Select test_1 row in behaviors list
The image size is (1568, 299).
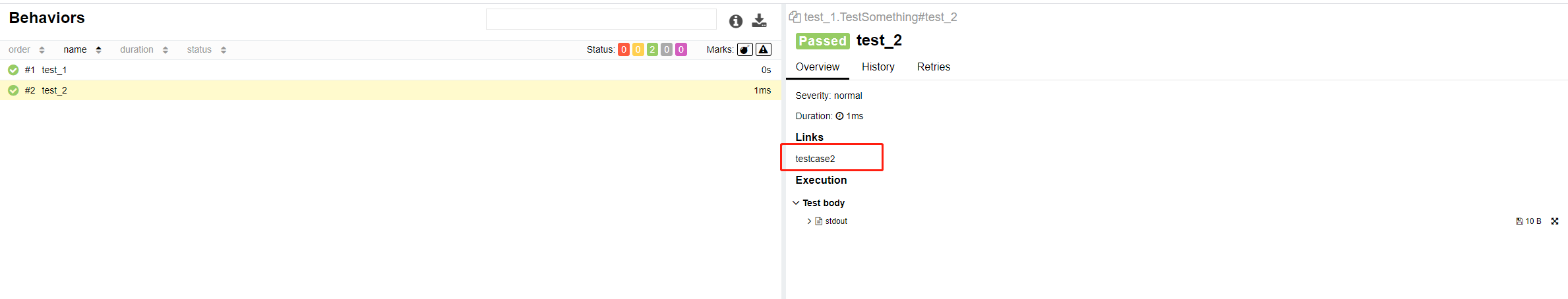tap(390, 70)
